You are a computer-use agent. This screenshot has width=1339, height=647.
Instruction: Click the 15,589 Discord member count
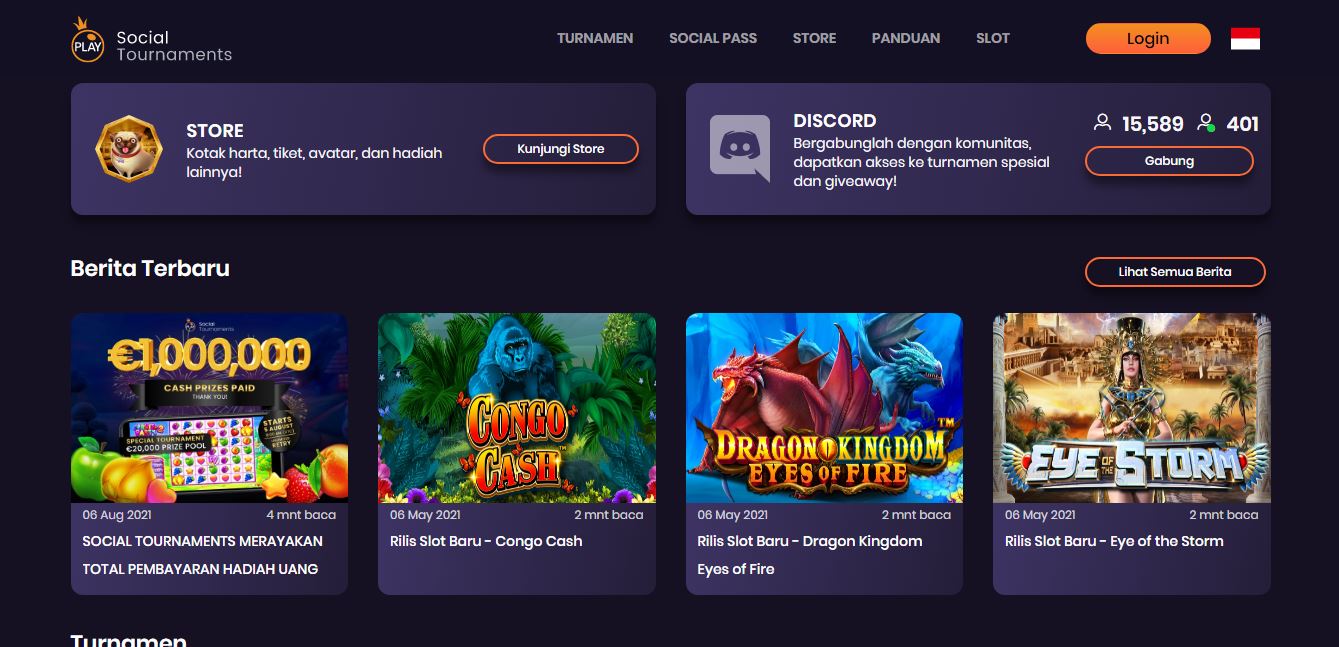point(1153,124)
